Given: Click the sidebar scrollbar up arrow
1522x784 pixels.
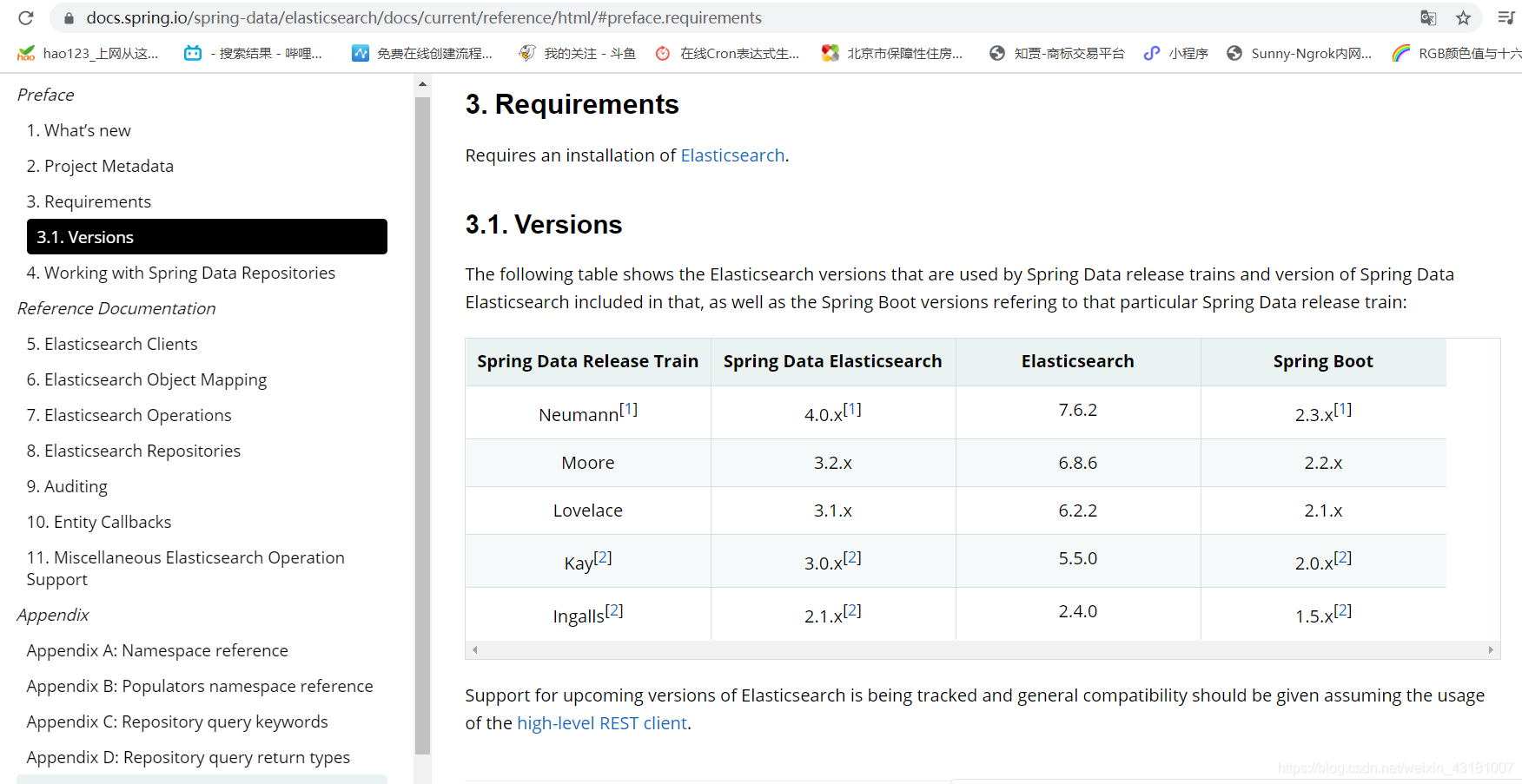Looking at the screenshot, I should [x=422, y=84].
